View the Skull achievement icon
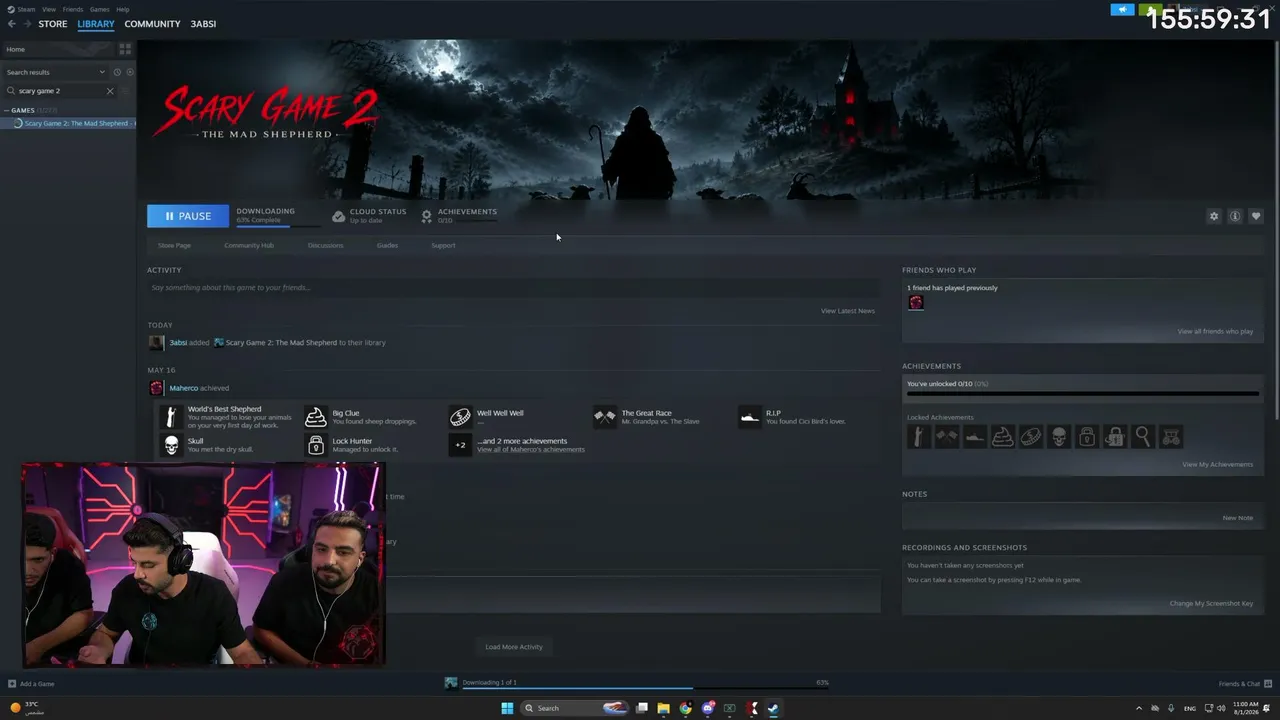Viewport: 1280px width, 720px height. point(171,445)
